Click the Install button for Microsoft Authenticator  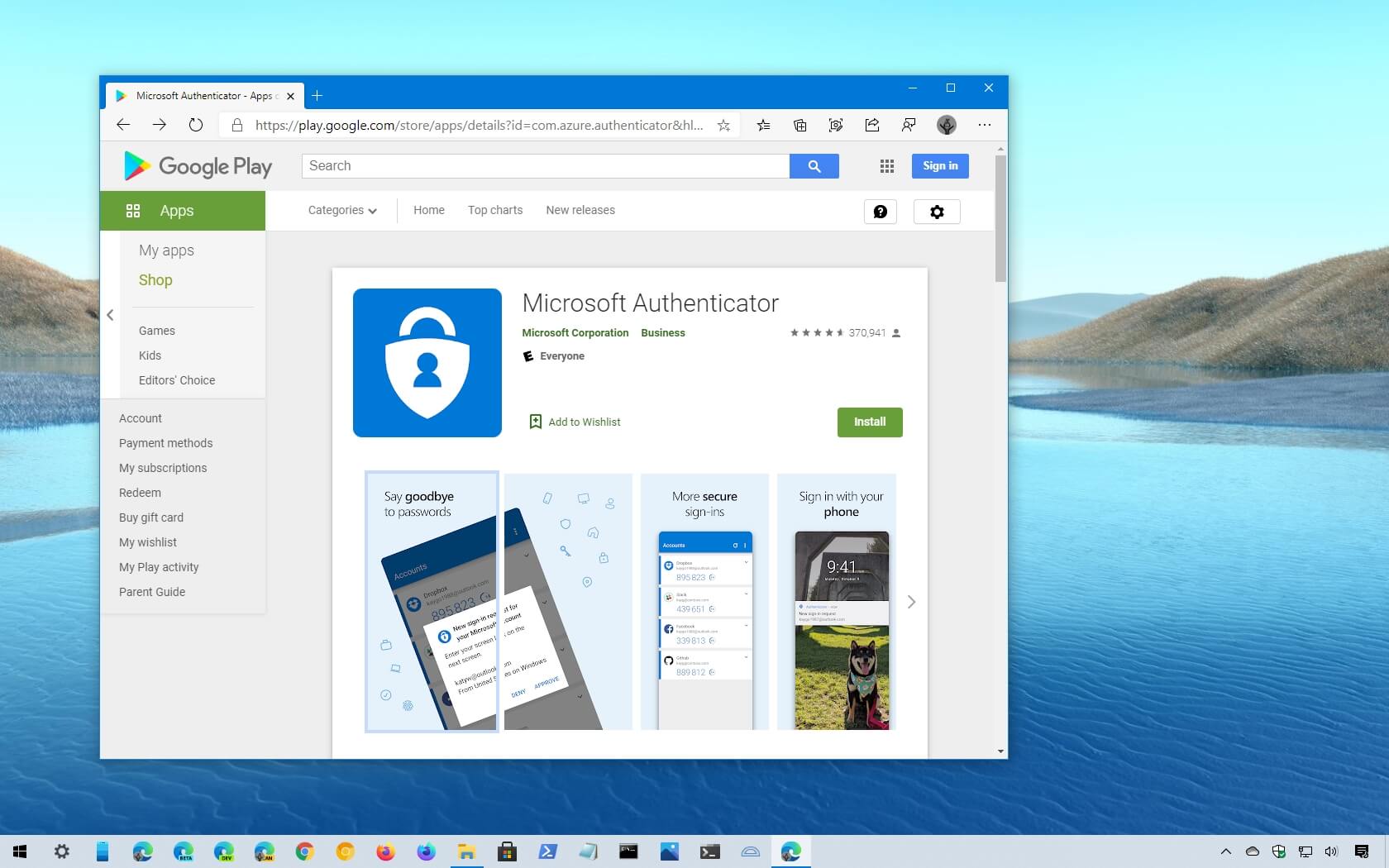tap(869, 422)
